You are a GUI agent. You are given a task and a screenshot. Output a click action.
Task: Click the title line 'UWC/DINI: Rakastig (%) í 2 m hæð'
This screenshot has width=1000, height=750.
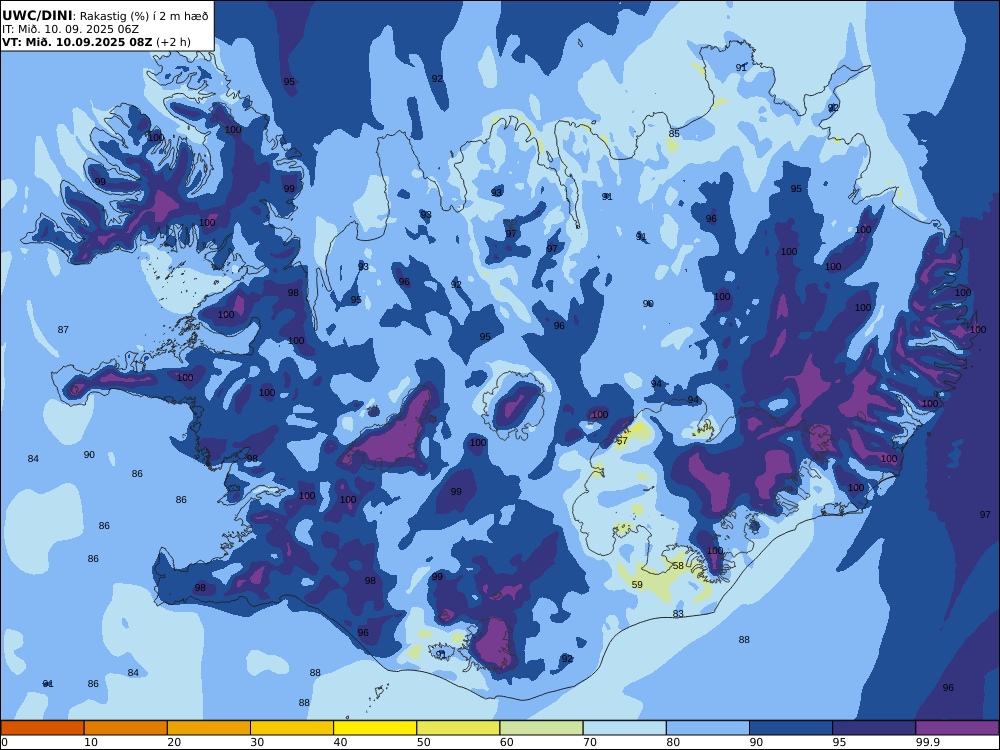105,16
